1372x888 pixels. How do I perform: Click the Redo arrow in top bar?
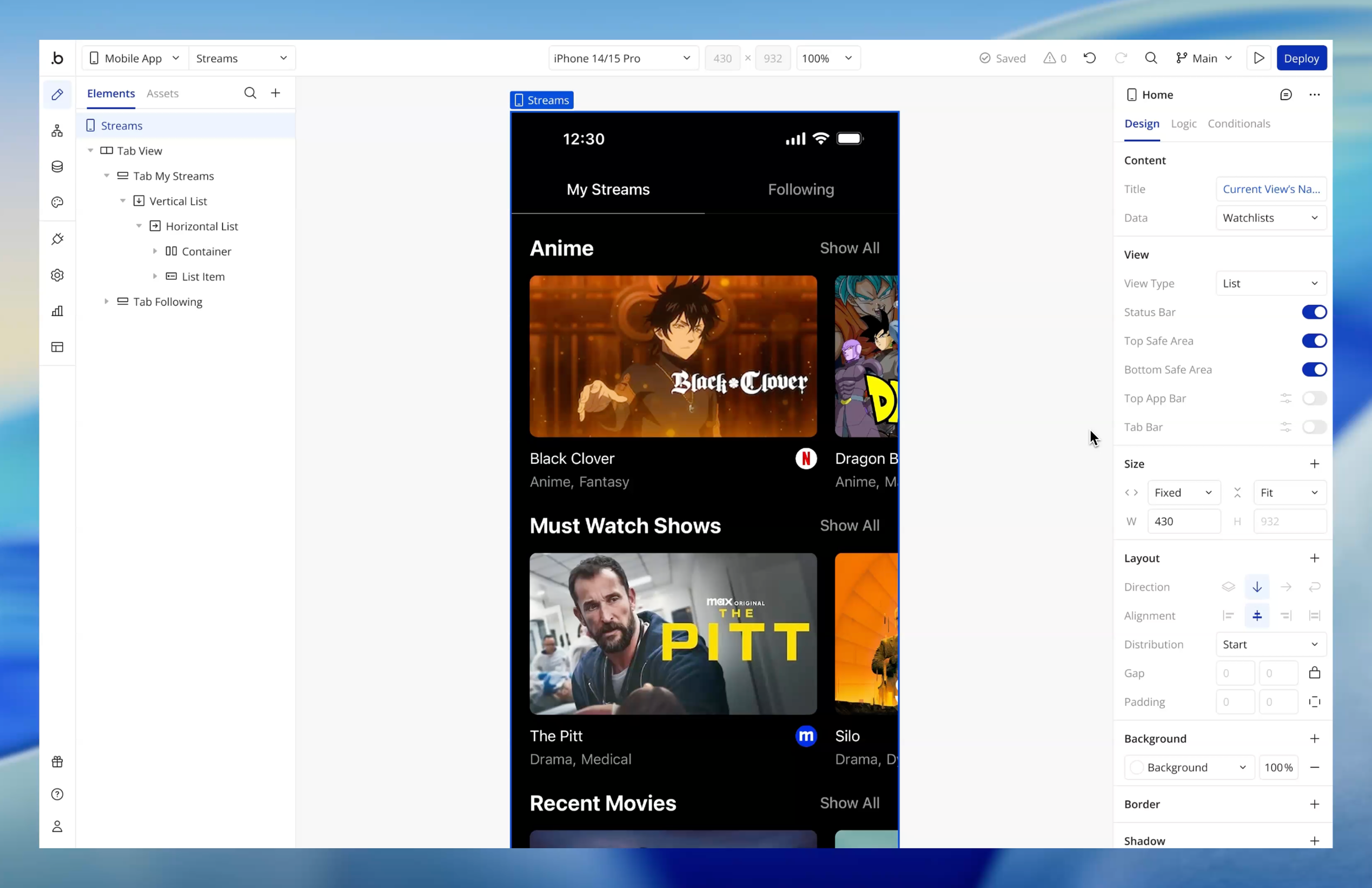click(1121, 58)
